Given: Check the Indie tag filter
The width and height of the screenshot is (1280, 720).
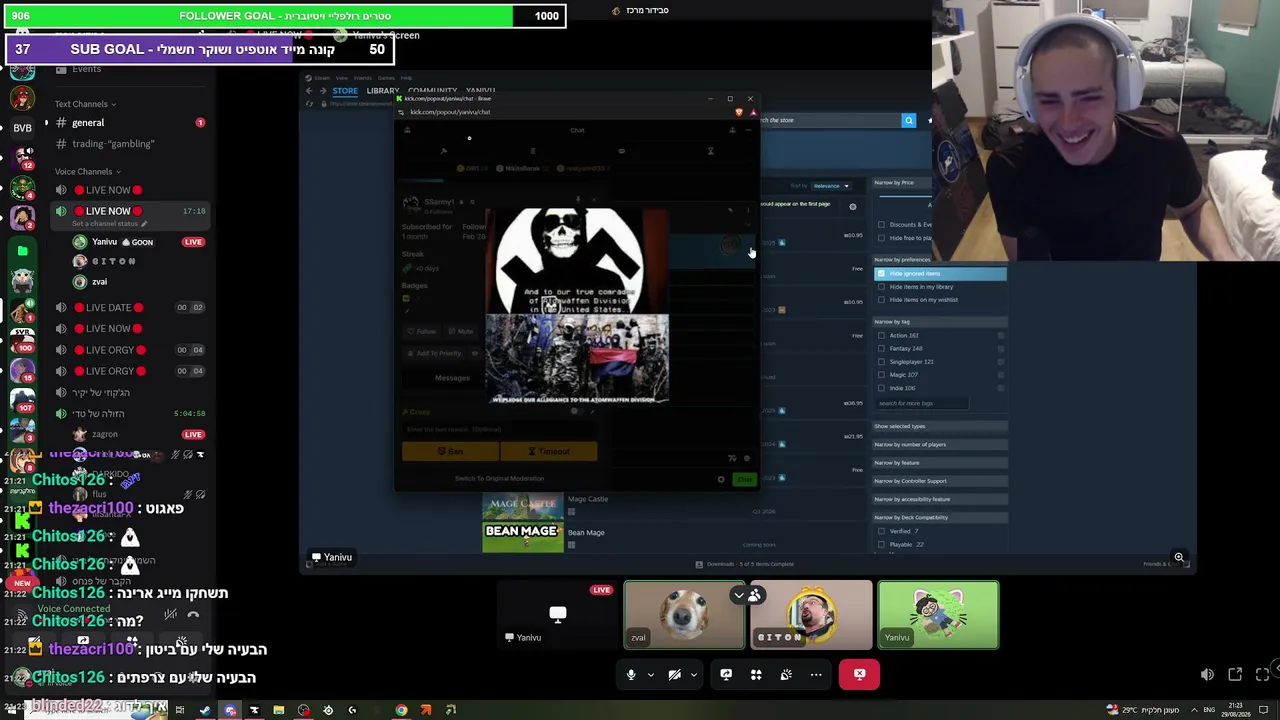Looking at the screenshot, I should coord(881,388).
